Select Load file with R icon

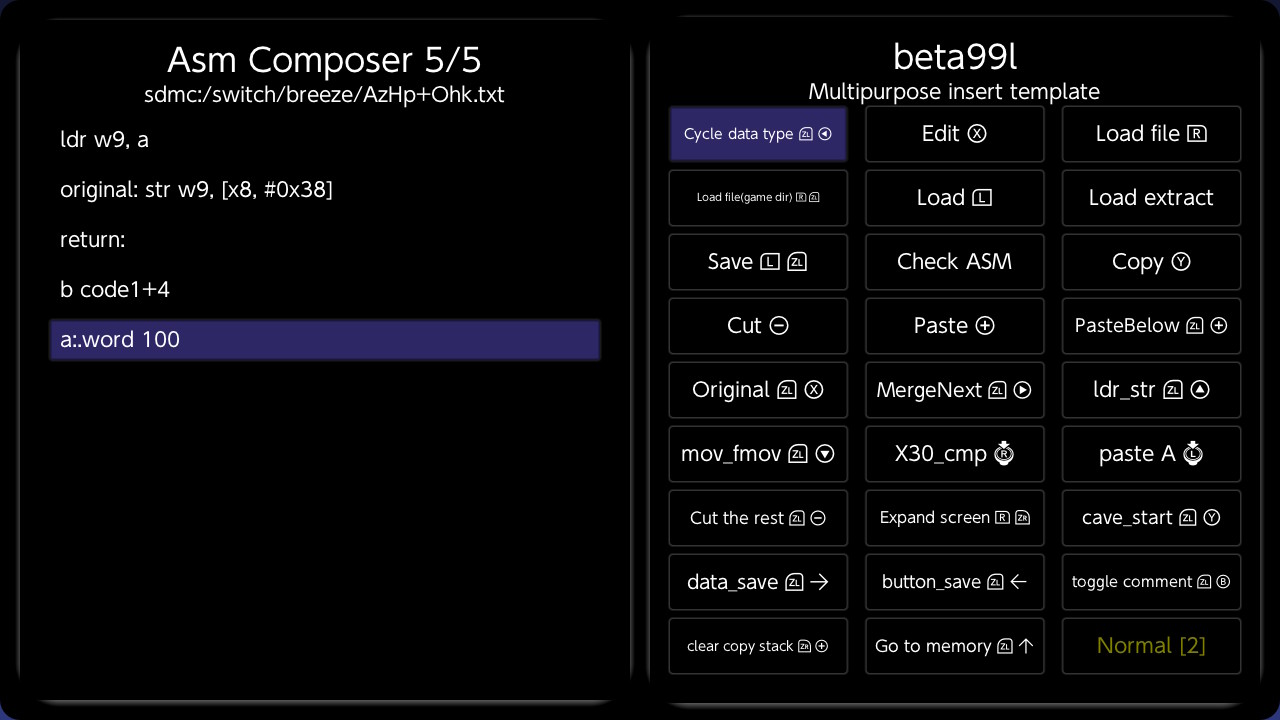[x=1151, y=134]
